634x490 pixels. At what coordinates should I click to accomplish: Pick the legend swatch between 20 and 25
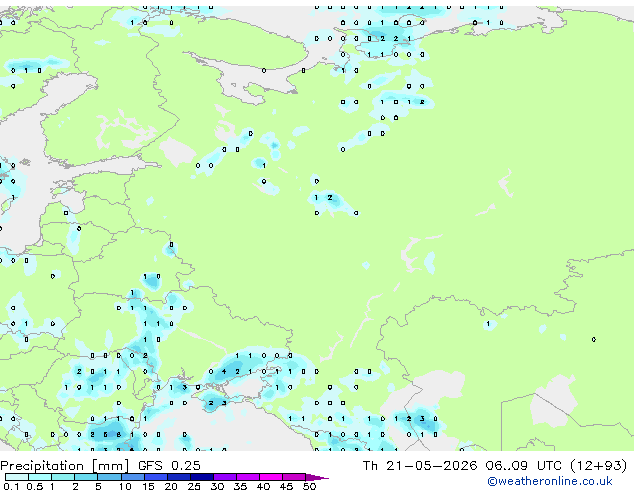click(x=179, y=477)
